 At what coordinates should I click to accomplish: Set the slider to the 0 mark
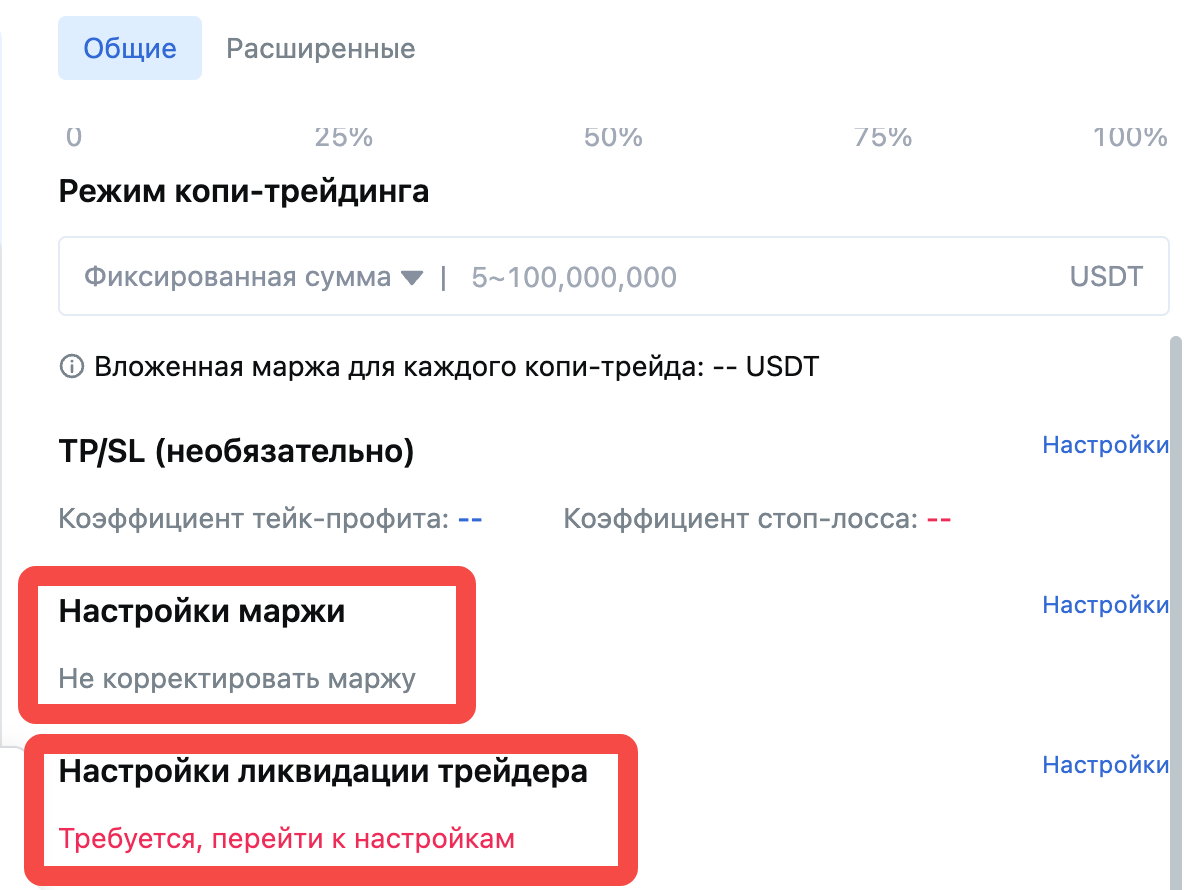point(73,137)
